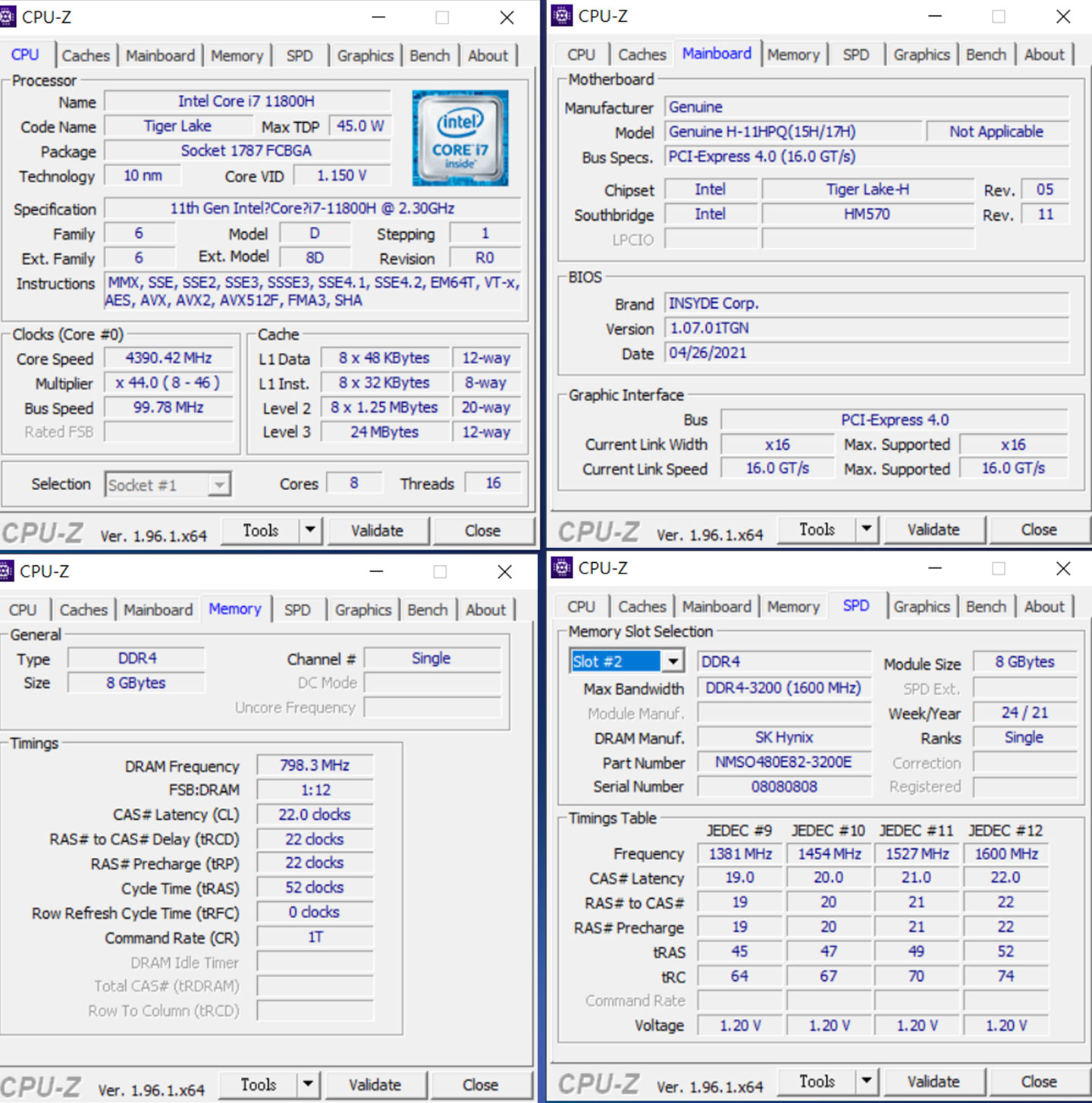
Task: Click the CPU-Z logo in the Memory window footer
Action: click(43, 1086)
